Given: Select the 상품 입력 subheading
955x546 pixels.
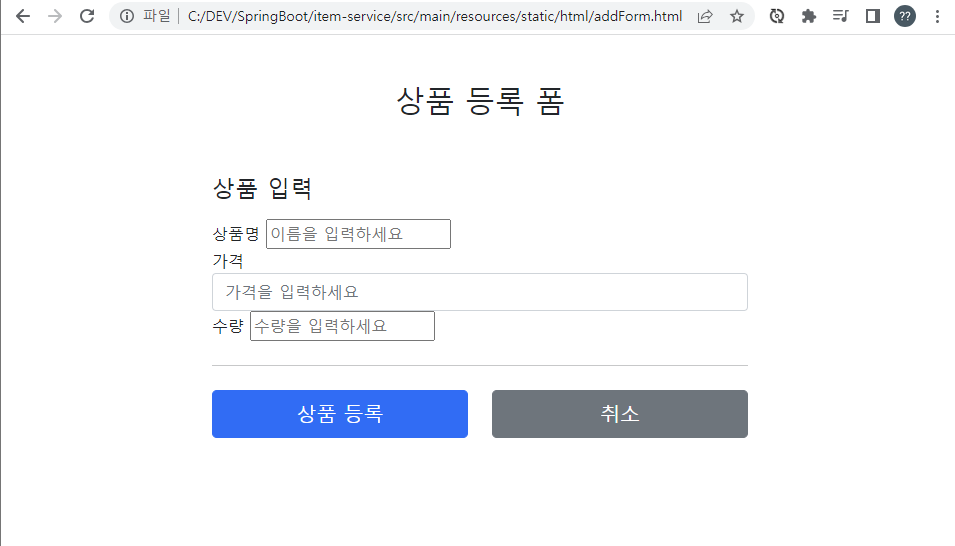Looking at the screenshot, I should tap(263, 188).
